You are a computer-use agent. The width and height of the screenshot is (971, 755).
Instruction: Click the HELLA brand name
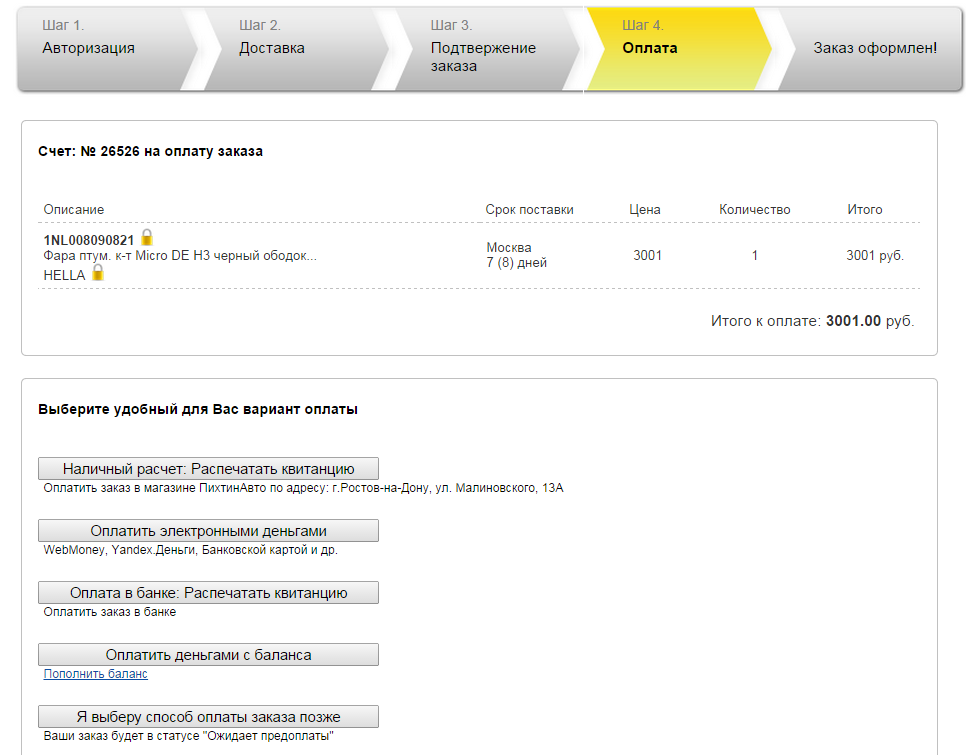[65, 275]
